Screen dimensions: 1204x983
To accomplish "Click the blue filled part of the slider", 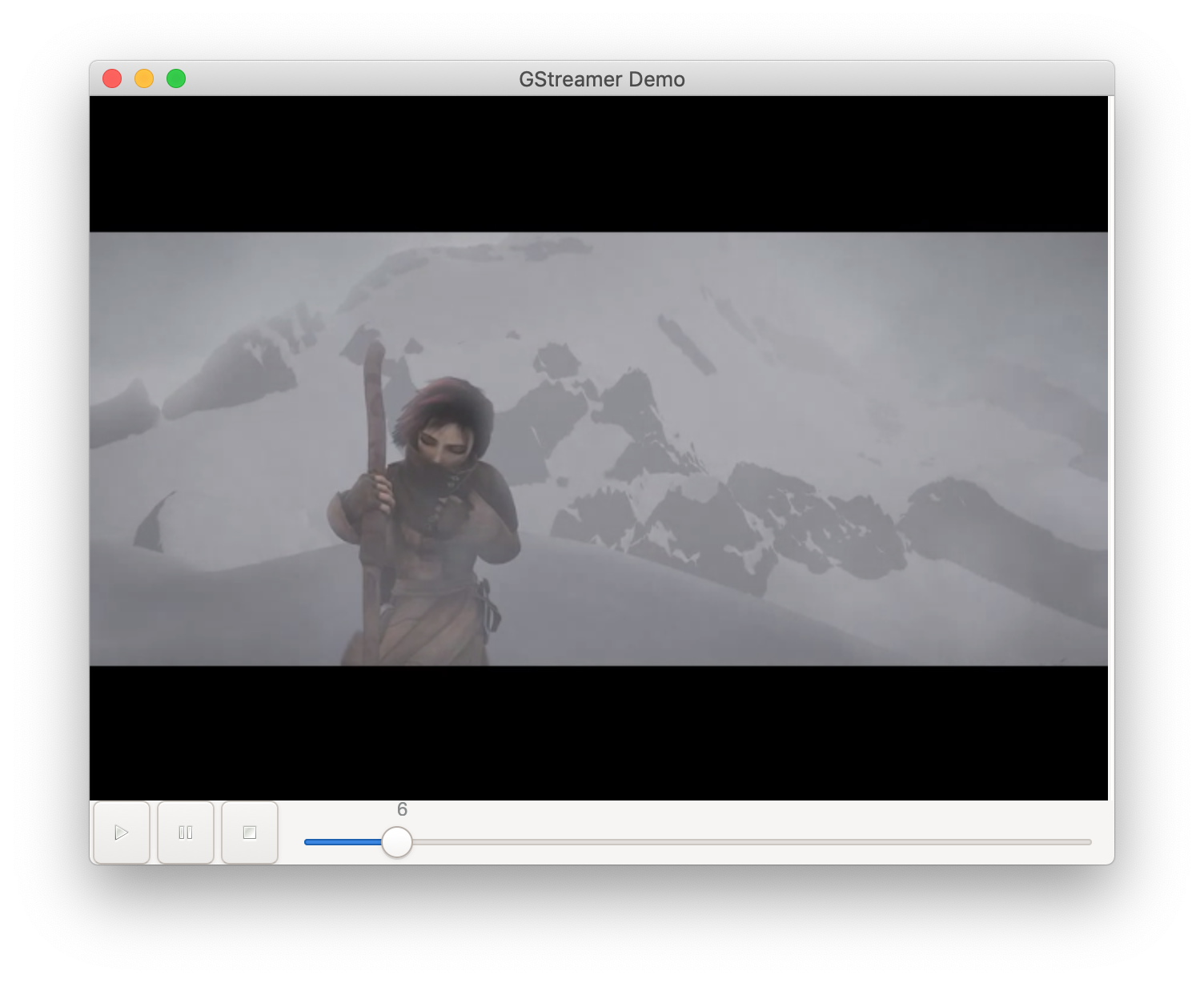I will pos(343,842).
